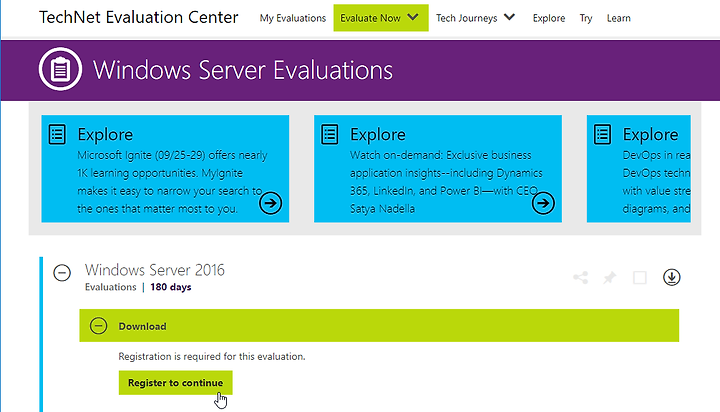Click the list icon on the Microsoft Ignite Explore card
This screenshot has height=412, width=720.
pos(57,135)
